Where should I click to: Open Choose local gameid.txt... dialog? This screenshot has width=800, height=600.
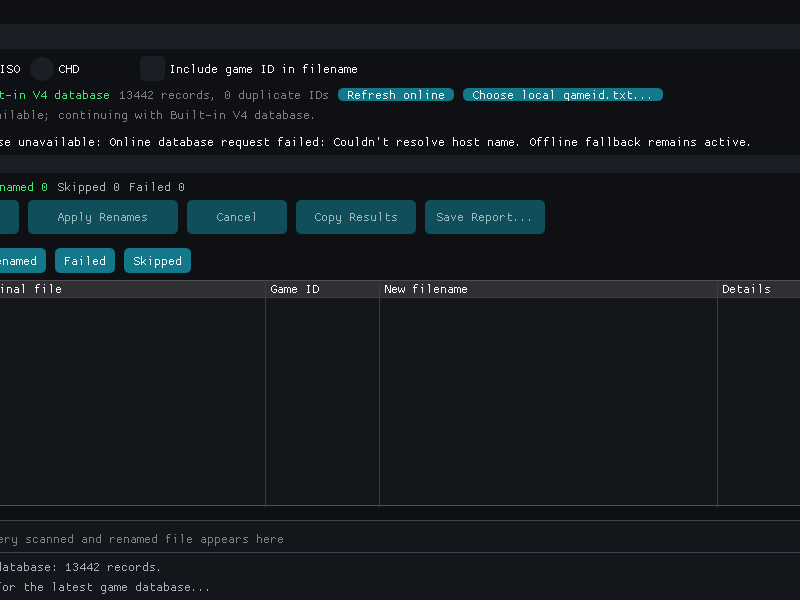pos(563,95)
